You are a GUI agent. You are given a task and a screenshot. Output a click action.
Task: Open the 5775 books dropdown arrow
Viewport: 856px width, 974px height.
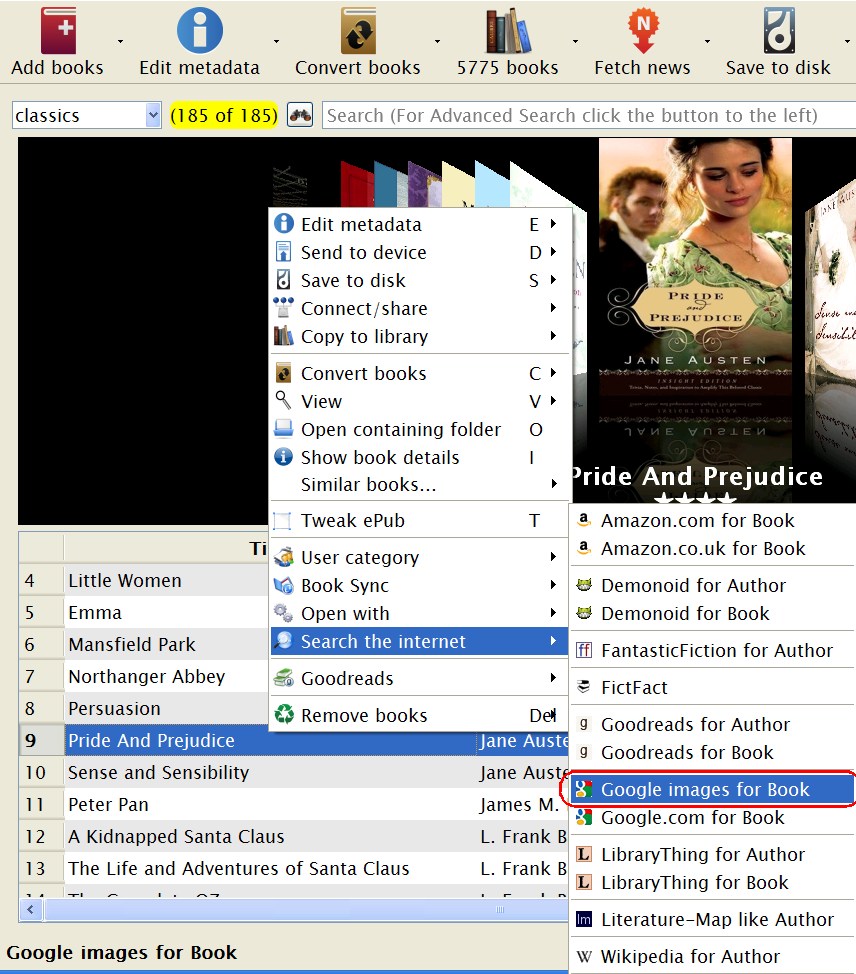pyautogui.click(x=575, y=42)
